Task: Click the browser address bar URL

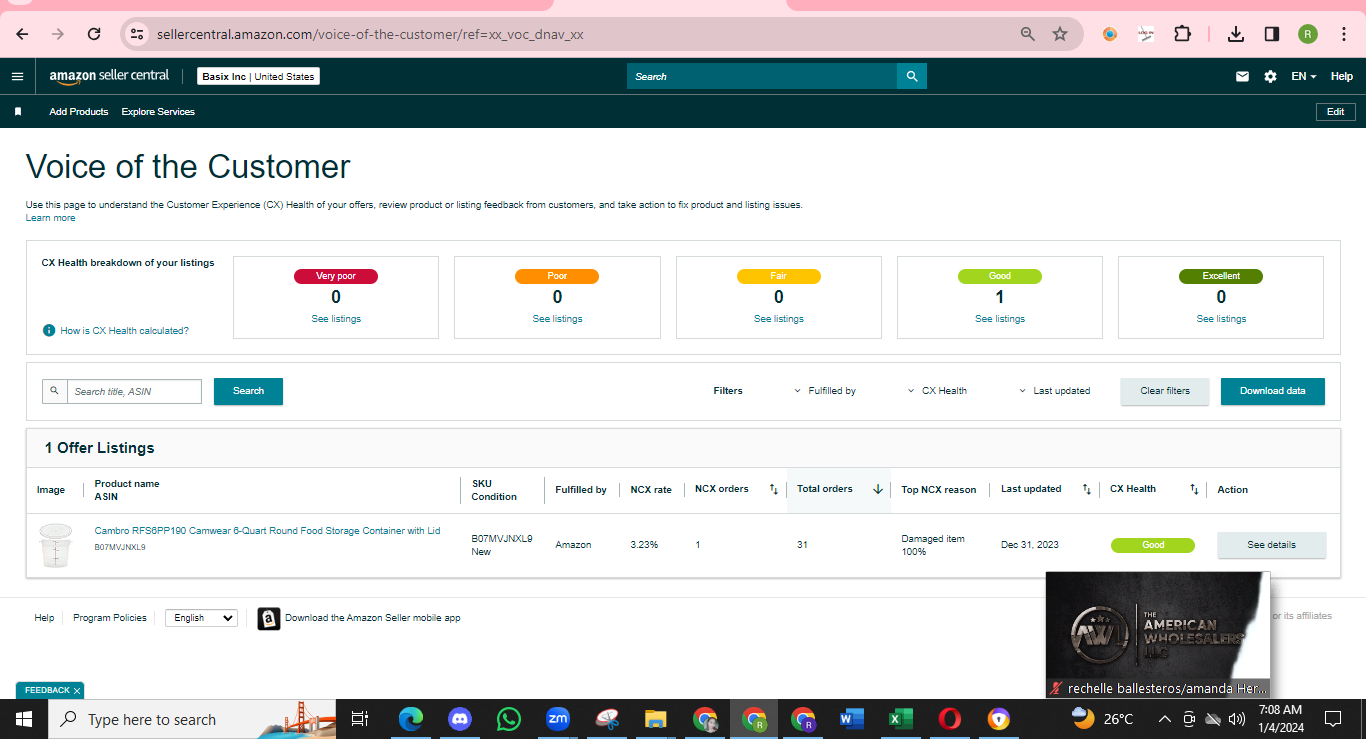Action: pos(370,34)
